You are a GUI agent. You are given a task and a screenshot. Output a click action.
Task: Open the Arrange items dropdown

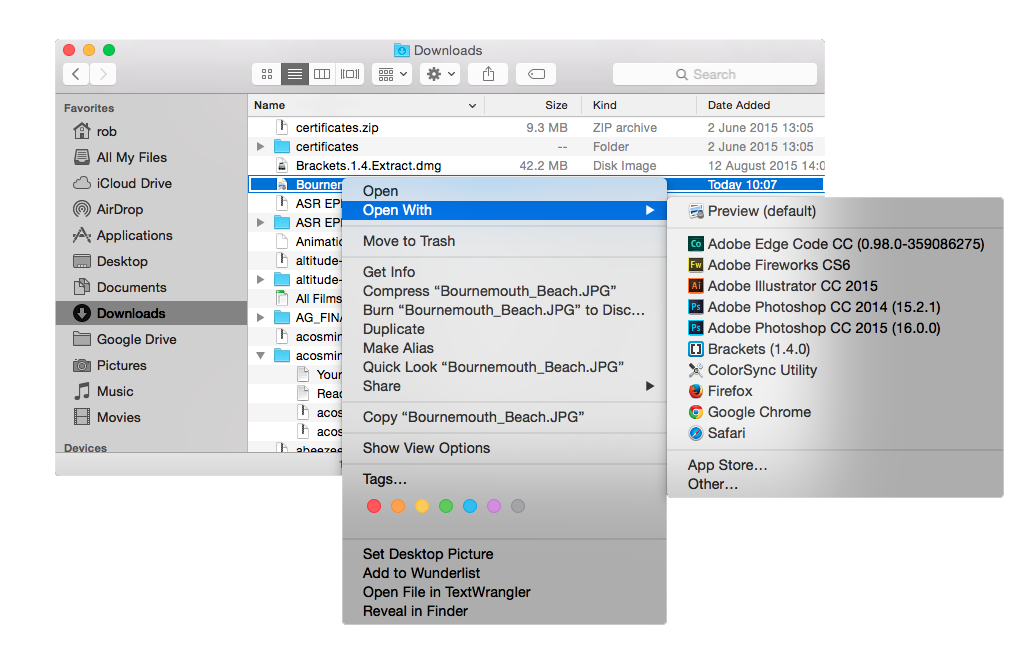(x=393, y=74)
